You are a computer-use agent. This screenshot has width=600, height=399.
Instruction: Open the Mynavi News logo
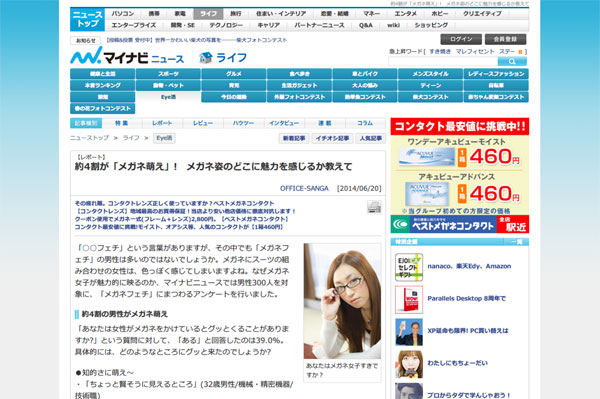tap(127, 56)
